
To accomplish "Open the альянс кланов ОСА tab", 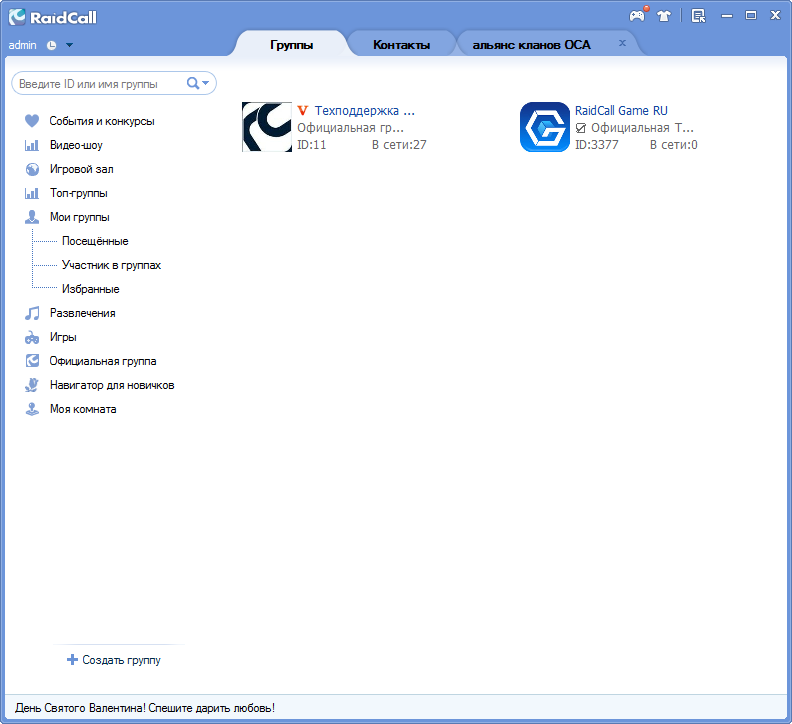I will click(531, 44).
